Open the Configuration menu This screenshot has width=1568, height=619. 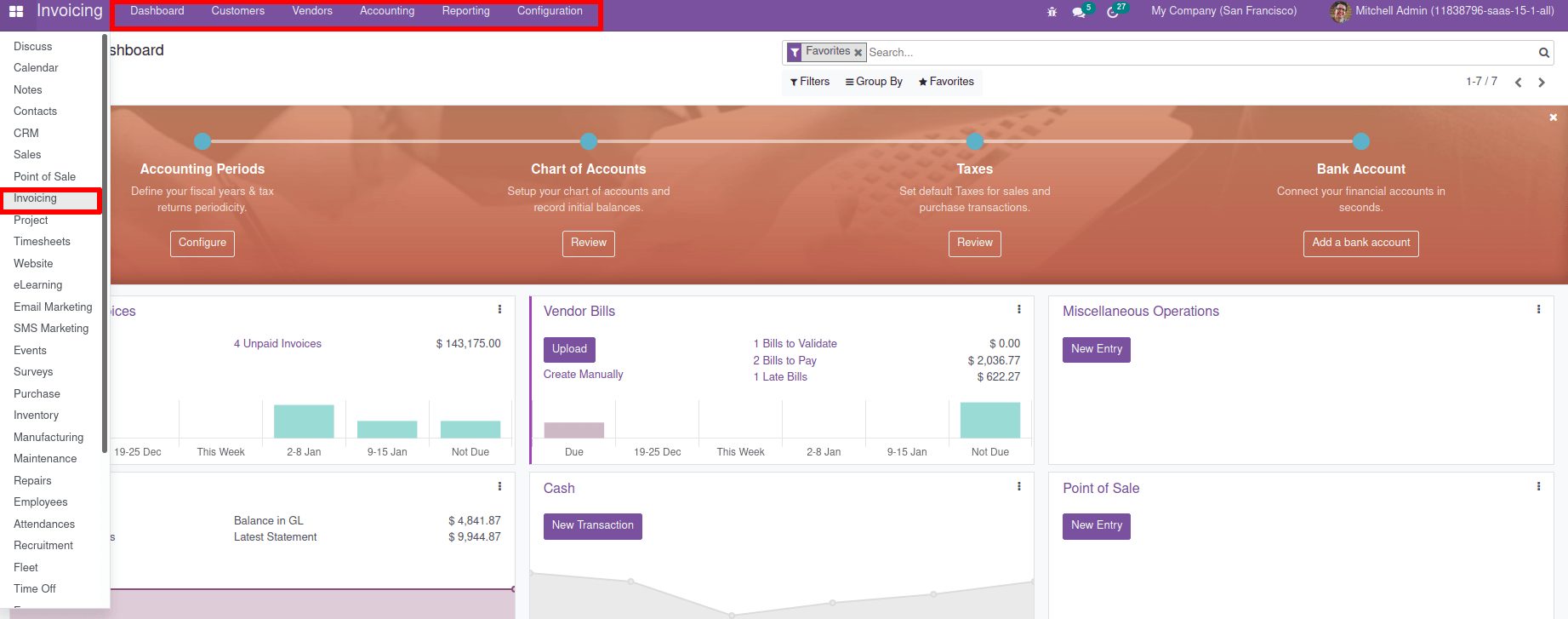coord(550,11)
